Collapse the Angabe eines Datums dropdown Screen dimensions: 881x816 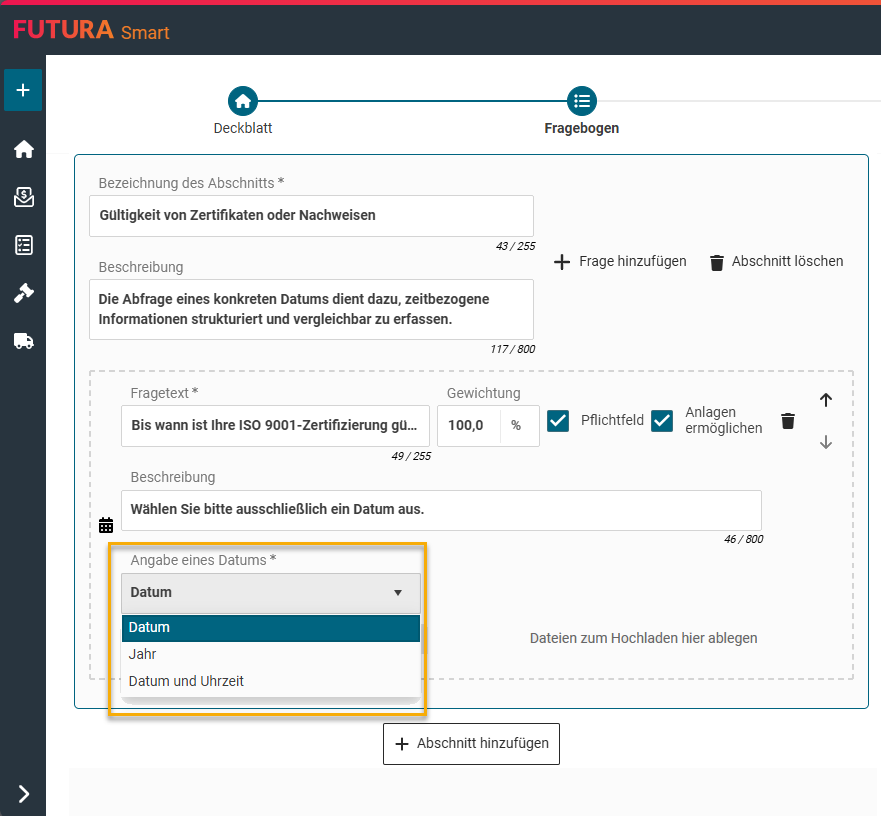270,593
